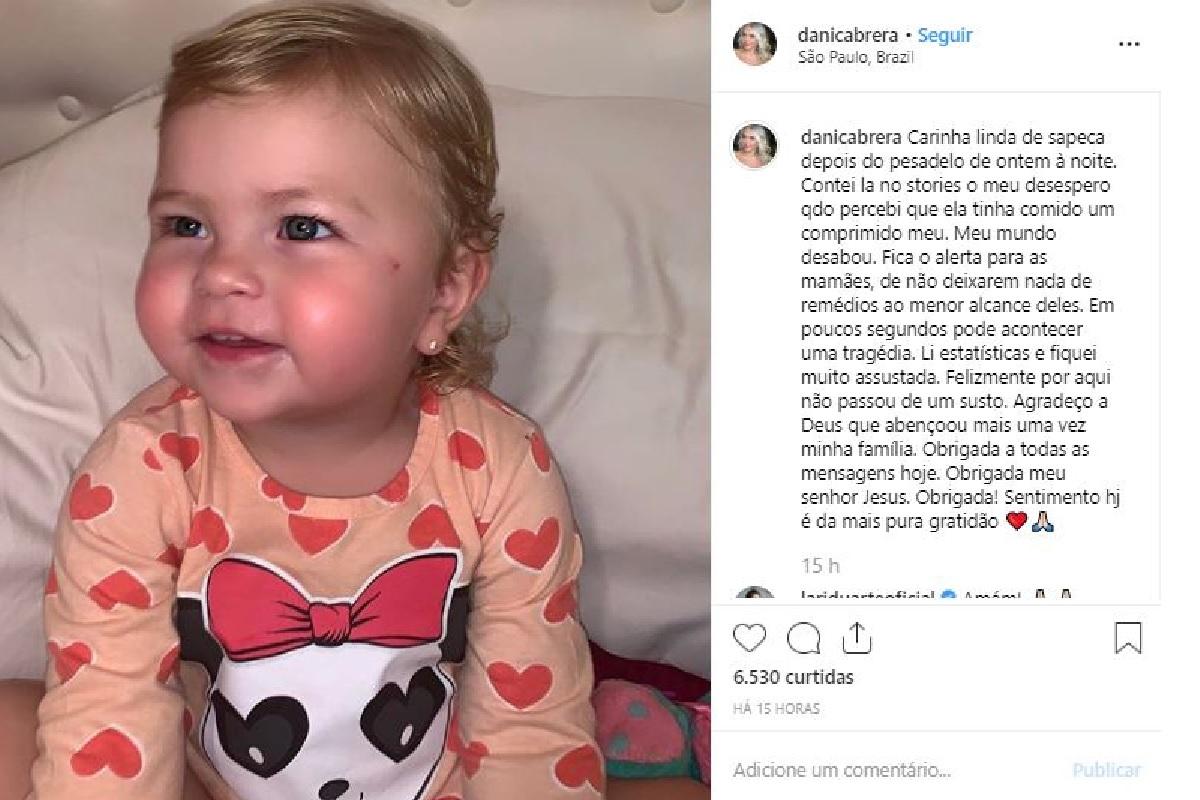Open comments via speech bubble icon
Image resolution: width=1200 pixels, height=800 pixels.
(x=803, y=638)
